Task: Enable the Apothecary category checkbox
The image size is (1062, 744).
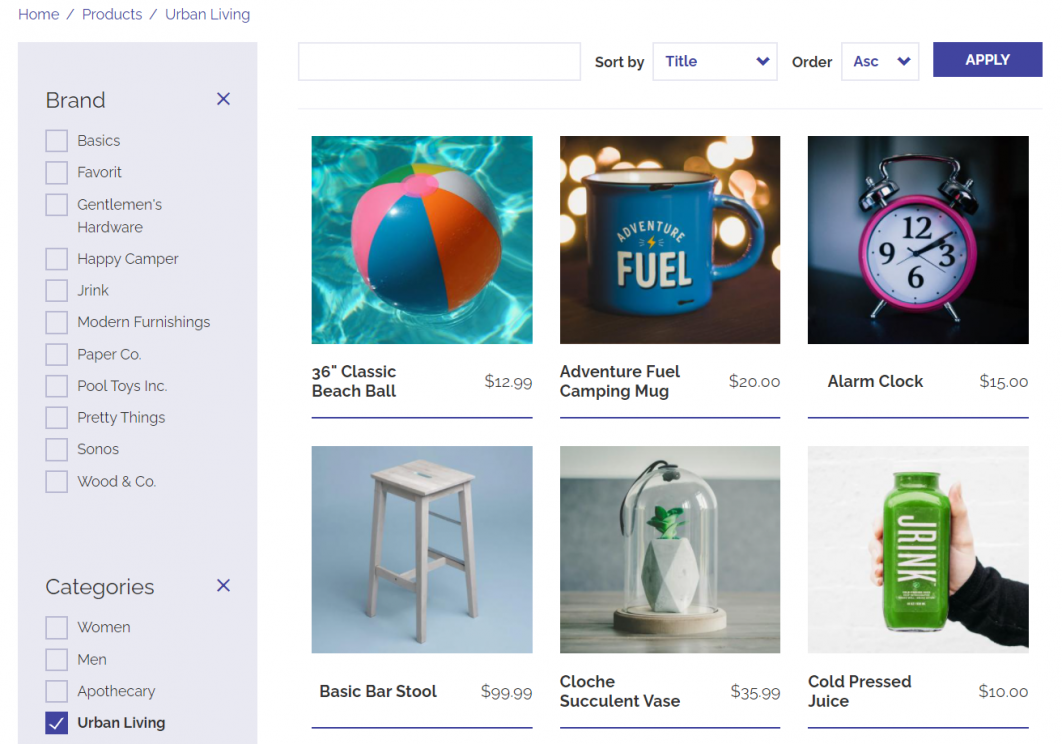Action: click(x=56, y=691)
